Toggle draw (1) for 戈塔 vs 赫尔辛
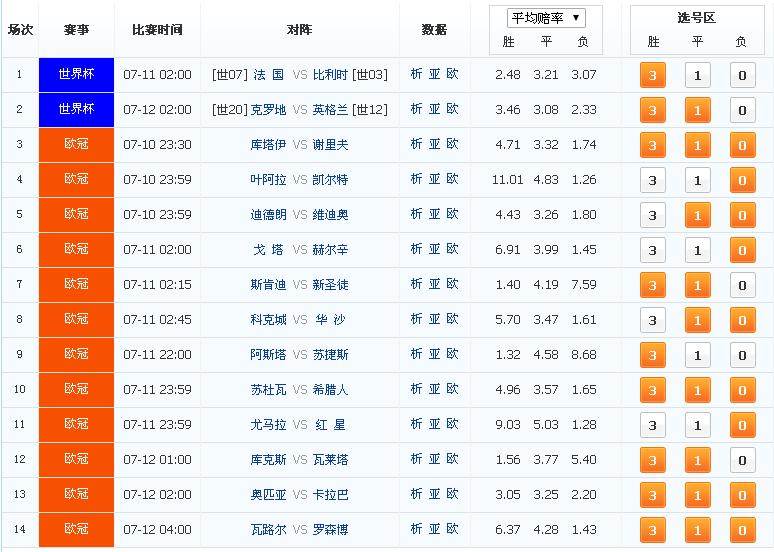 point(697,250)
